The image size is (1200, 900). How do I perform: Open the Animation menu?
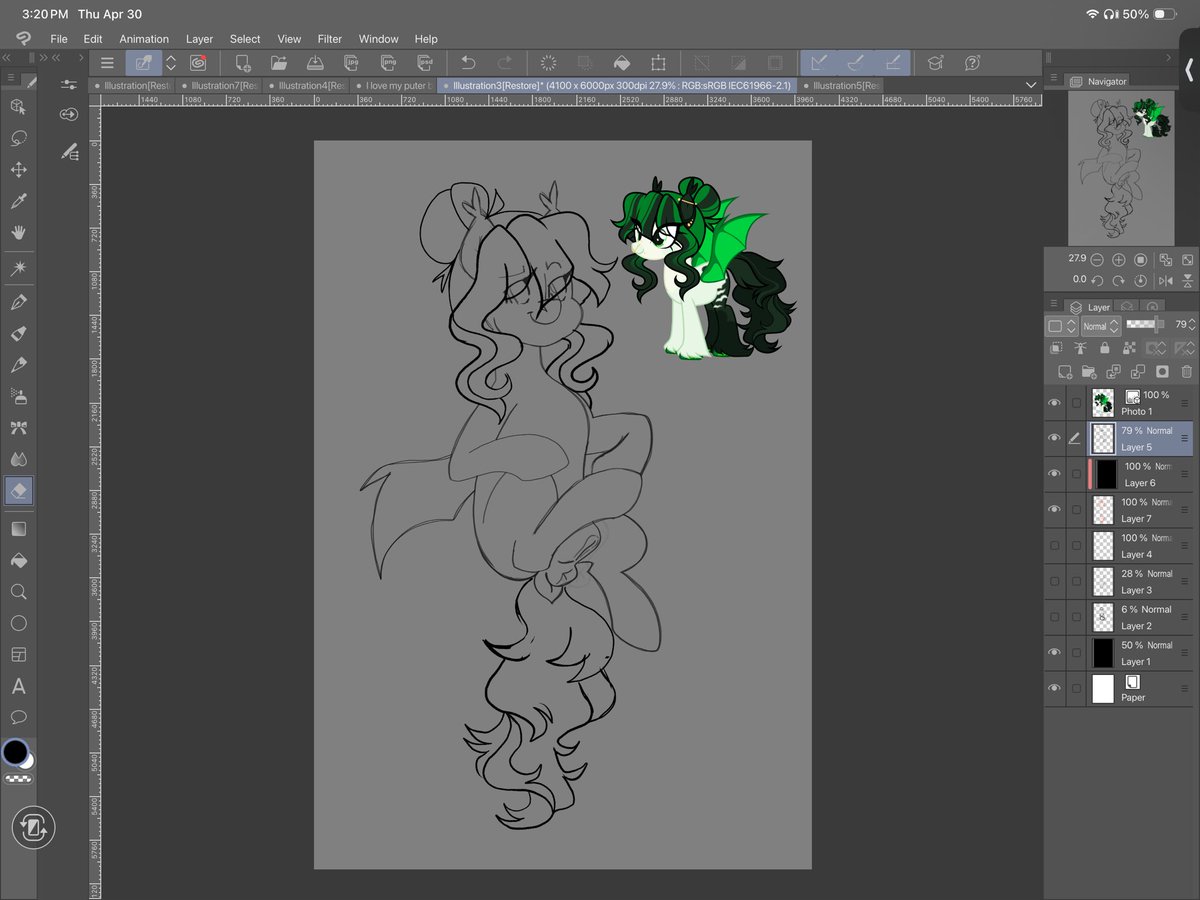144,39
